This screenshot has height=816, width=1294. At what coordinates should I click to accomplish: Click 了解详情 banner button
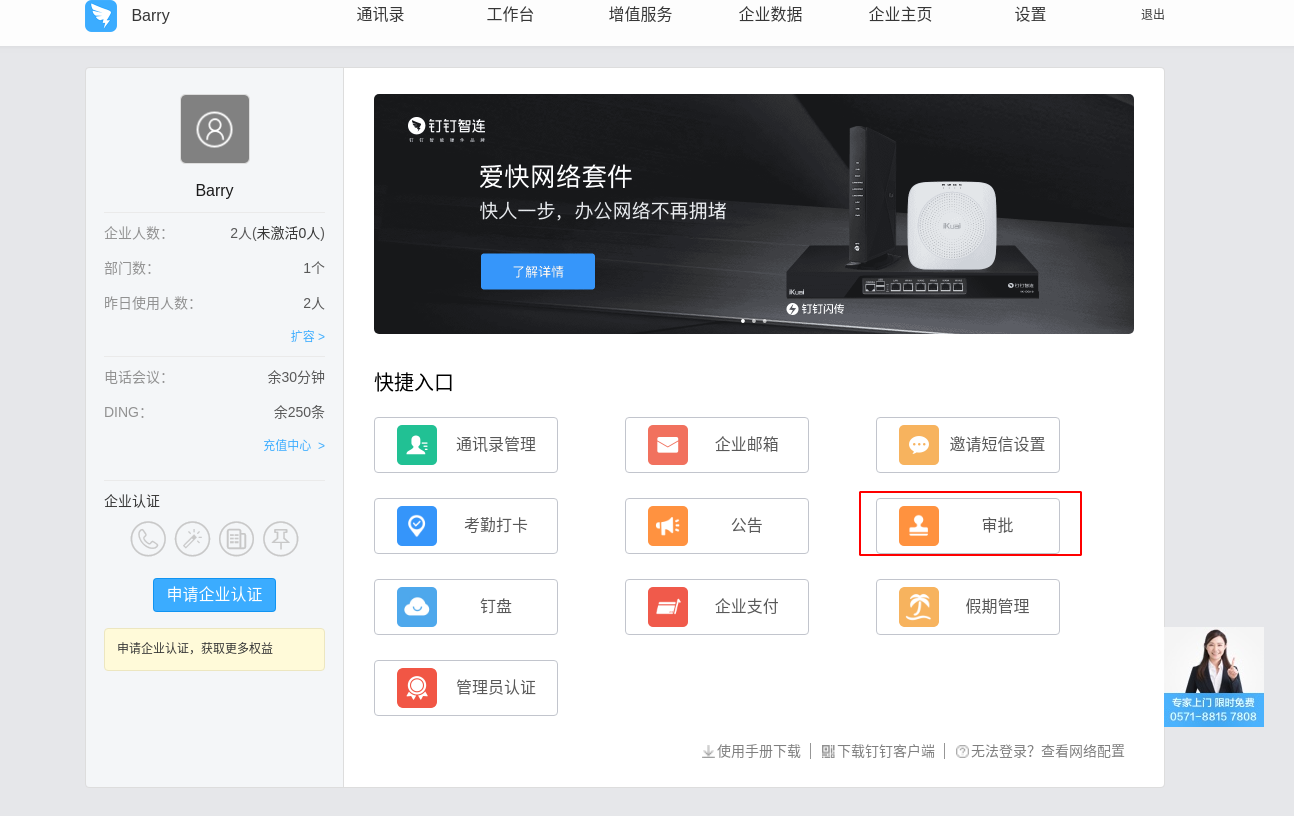538,272
